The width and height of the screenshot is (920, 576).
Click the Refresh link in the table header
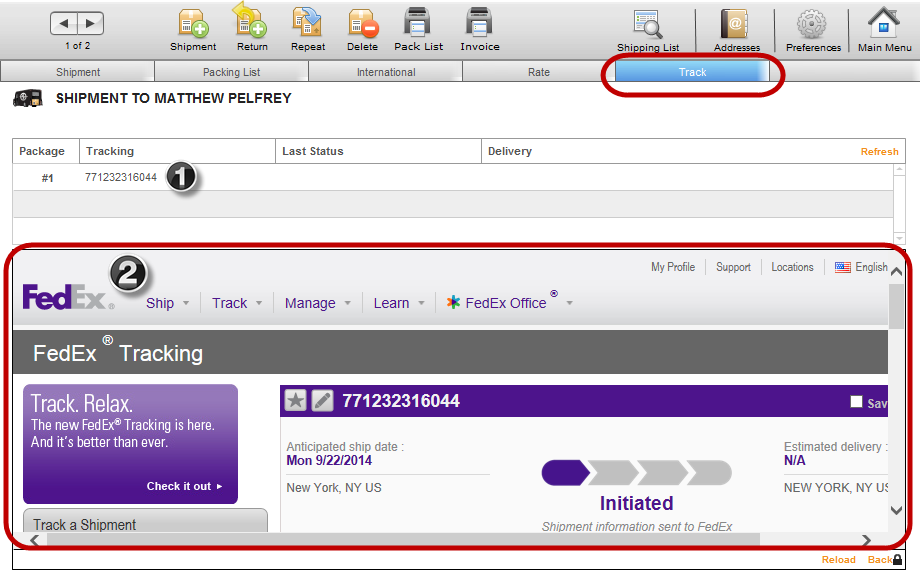(879, 151)
